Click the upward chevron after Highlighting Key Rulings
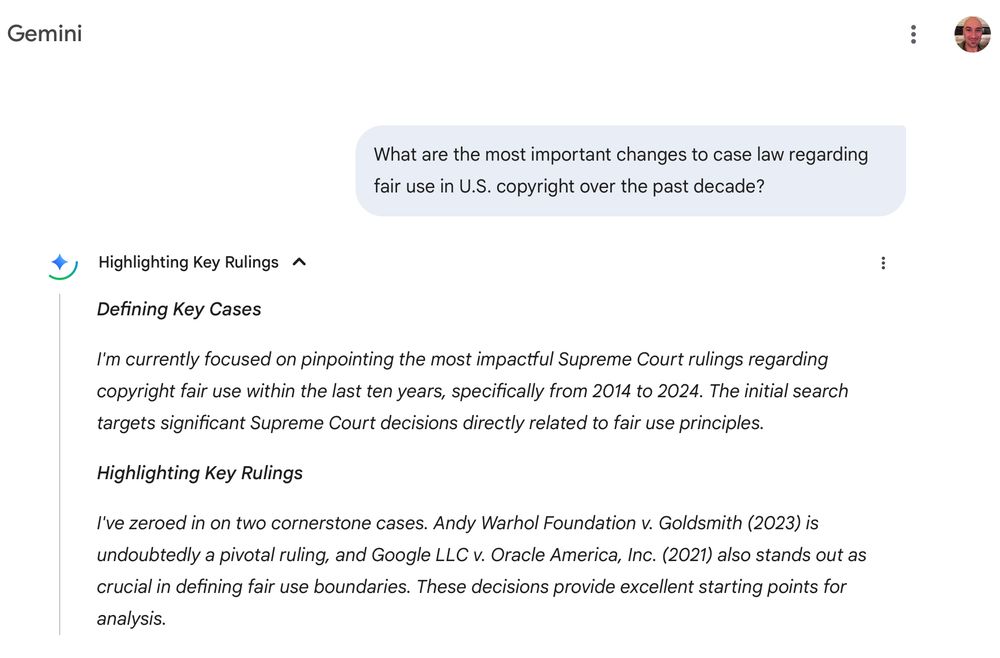 pos(298,262)
